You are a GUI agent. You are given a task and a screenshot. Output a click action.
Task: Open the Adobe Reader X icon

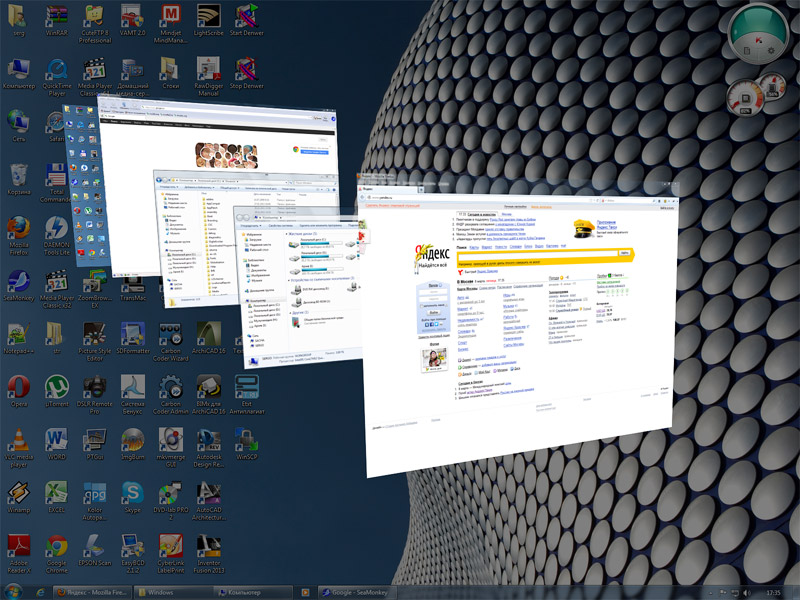[19, 554]
